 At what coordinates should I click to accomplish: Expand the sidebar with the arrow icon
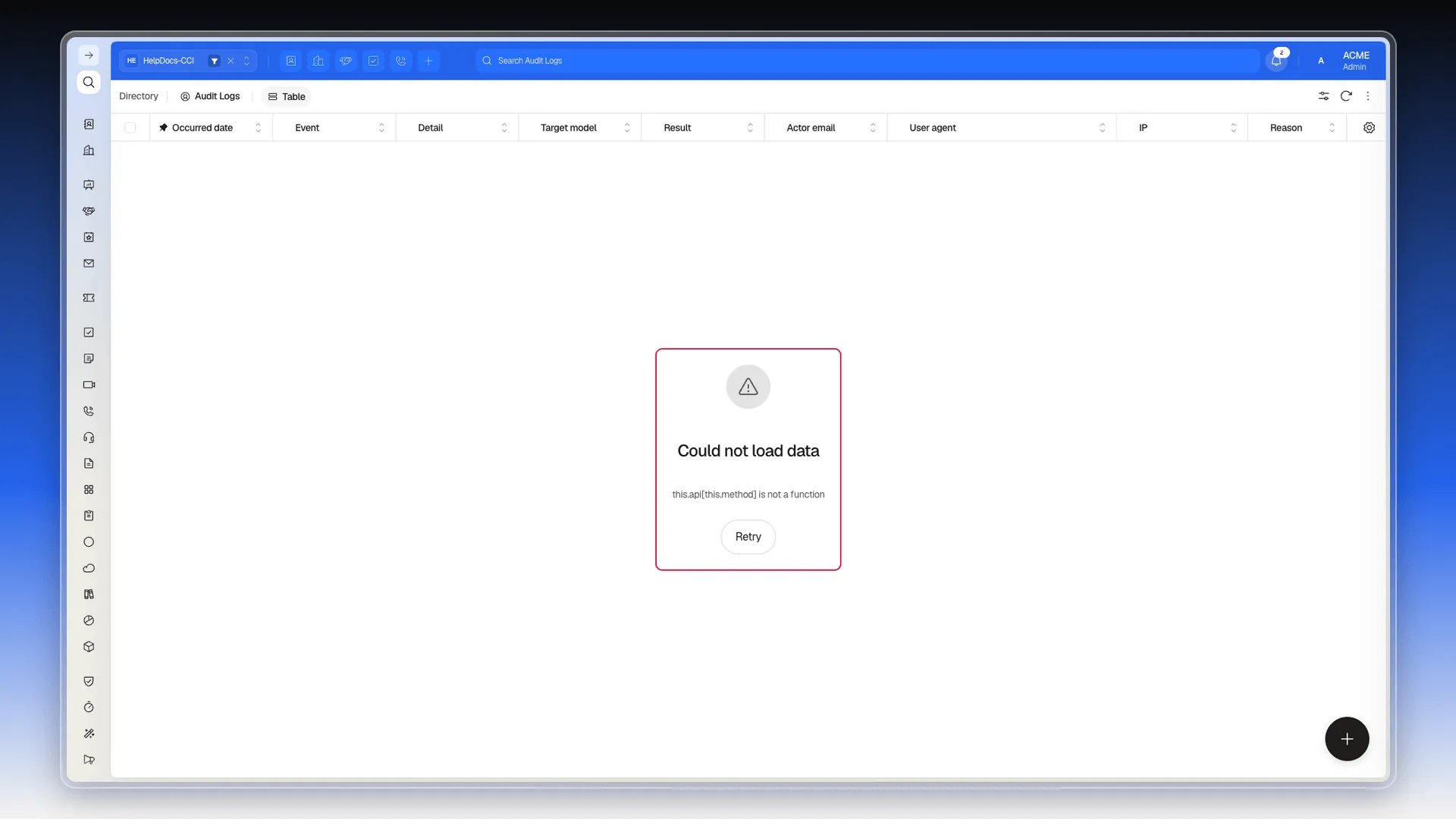click(x=89, y=55)
